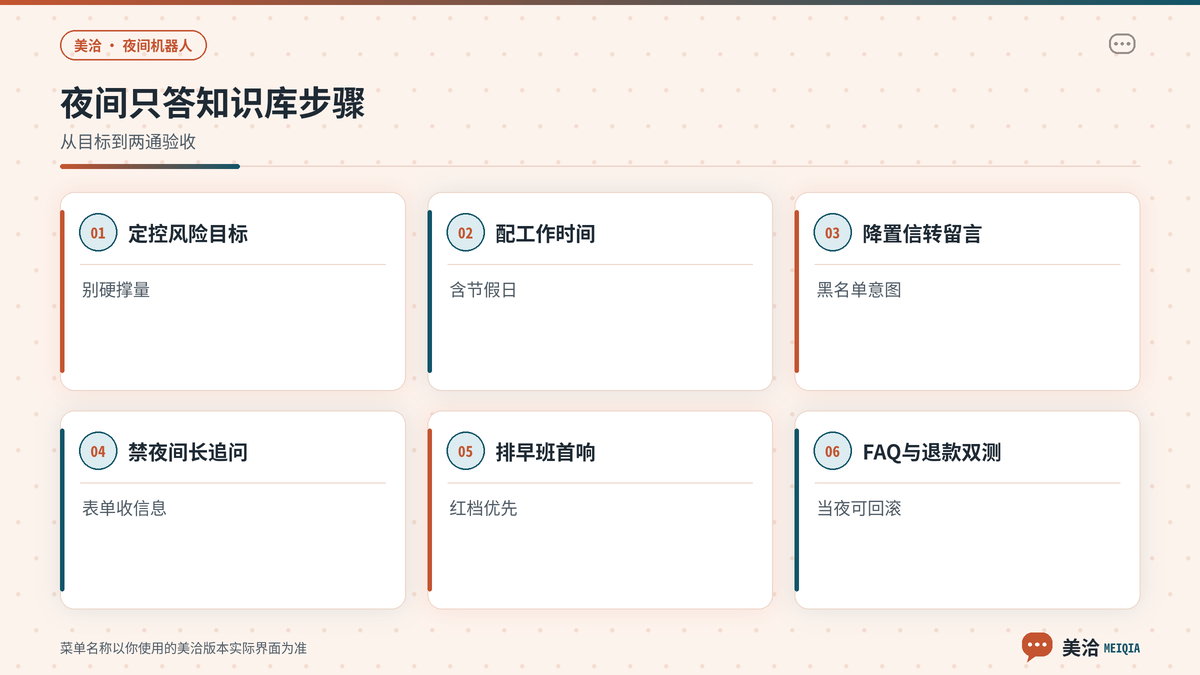Click the 当夜可回滚 note text
The width and height of the screenshot is (1200, 675).
point(859,509)
